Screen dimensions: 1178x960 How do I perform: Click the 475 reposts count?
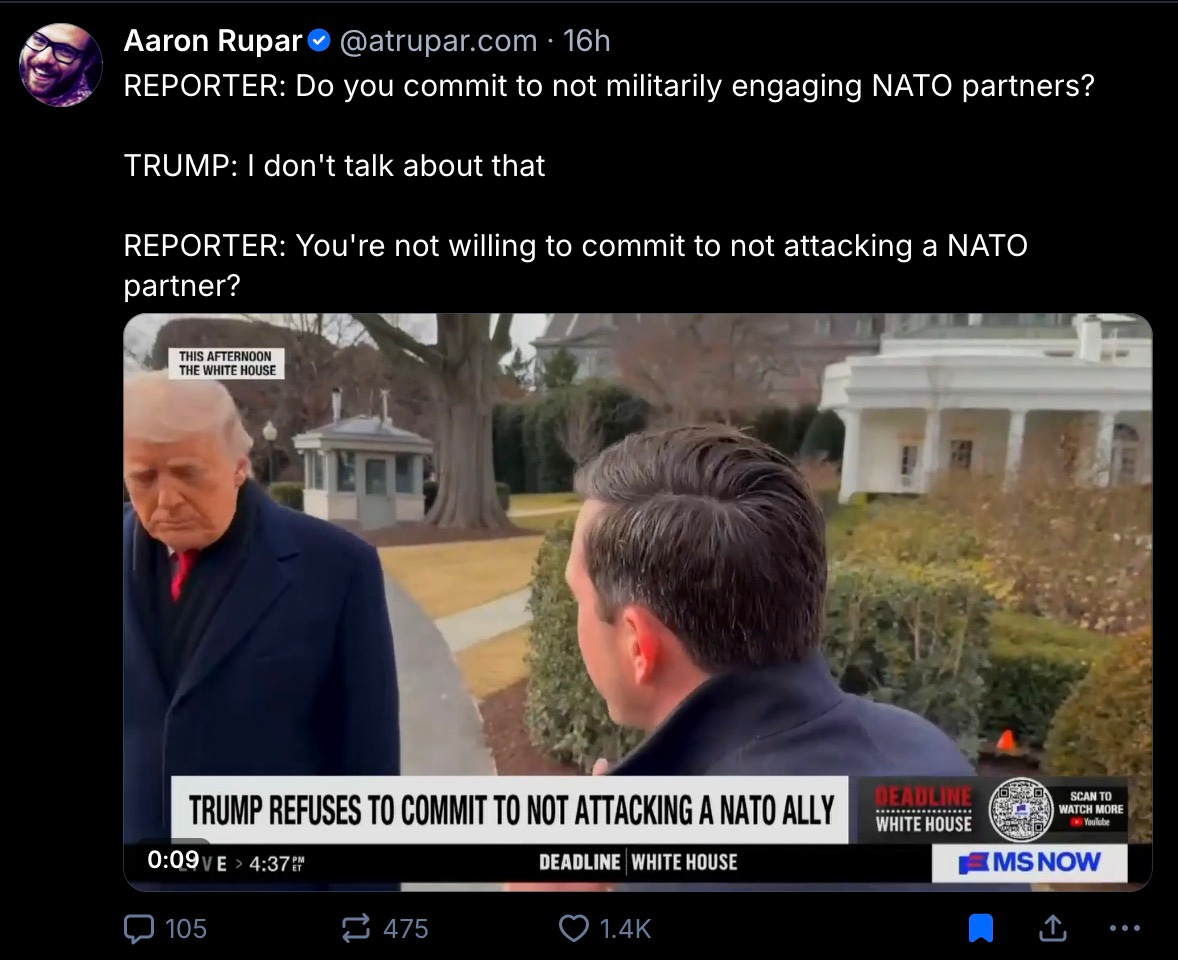click(x=406, y=929)
